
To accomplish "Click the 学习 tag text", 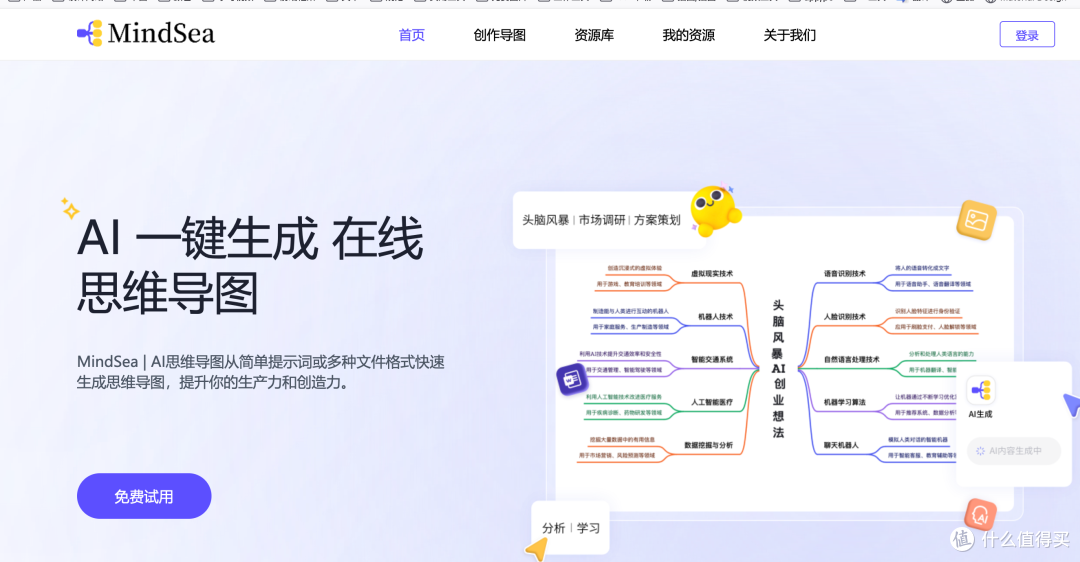I will point(588,528).
